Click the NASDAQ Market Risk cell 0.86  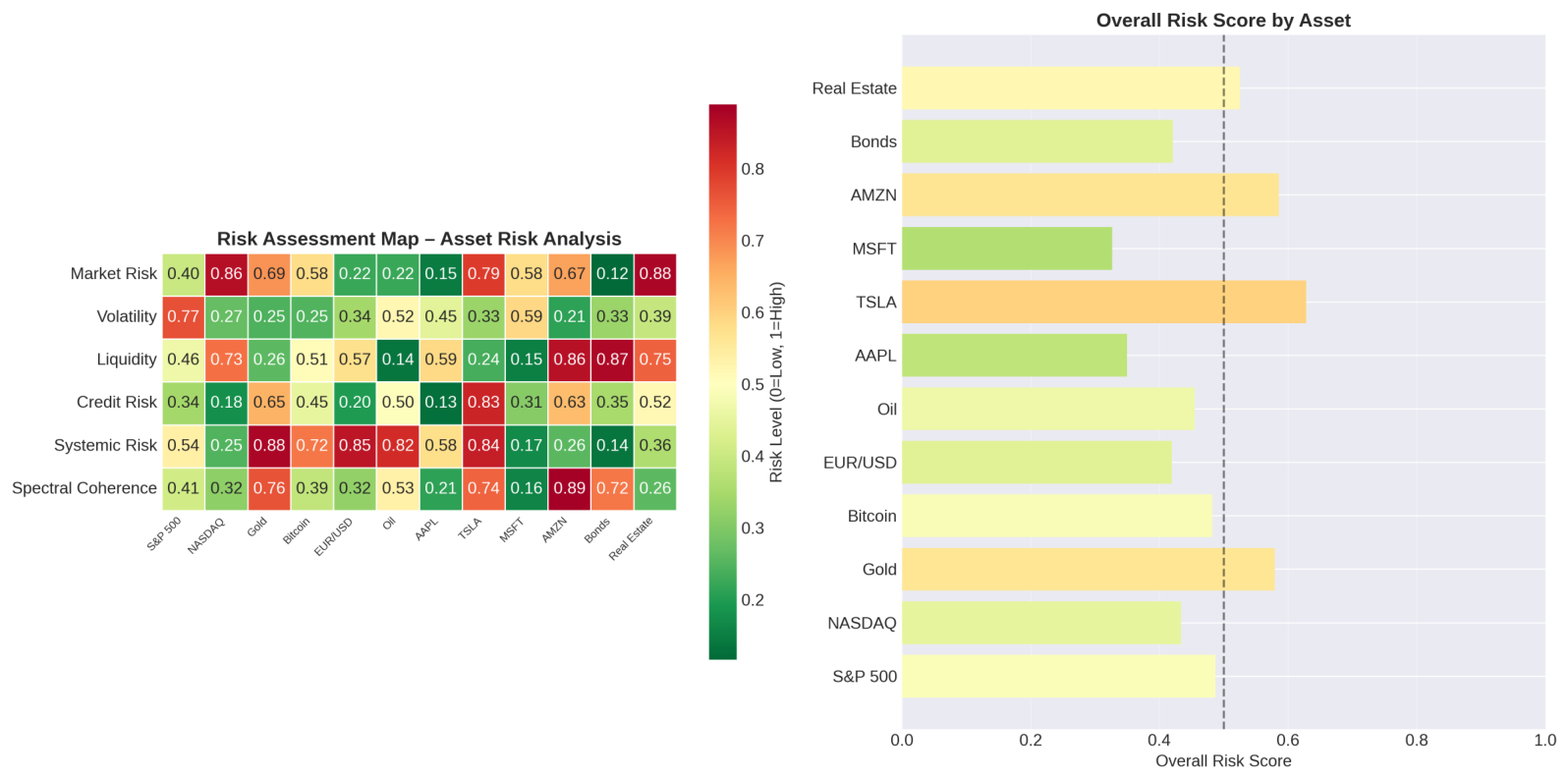click(226, 274)
